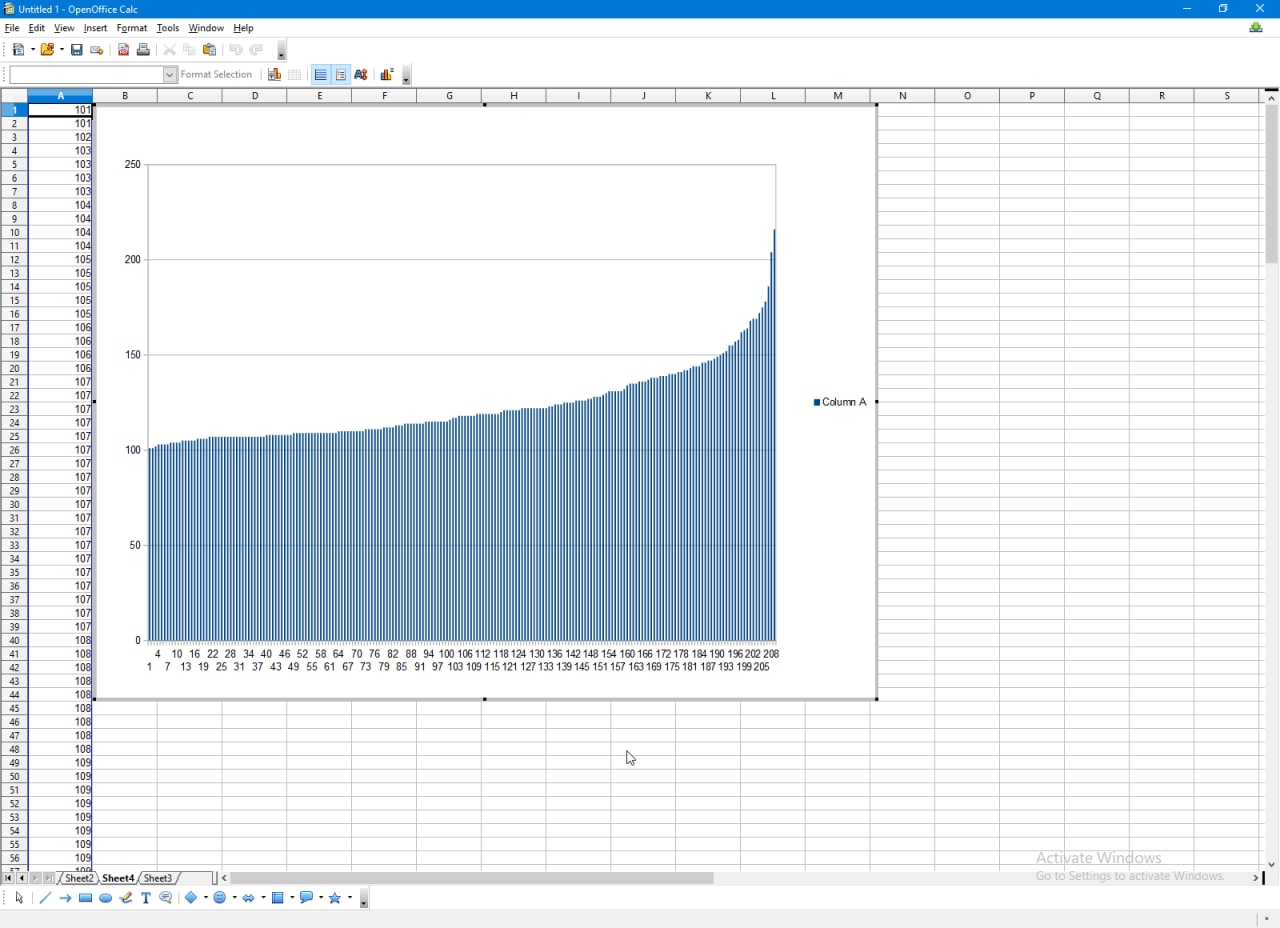Open the Tools menu
This screenshot has height=928, width=1280.
point(168,28)
